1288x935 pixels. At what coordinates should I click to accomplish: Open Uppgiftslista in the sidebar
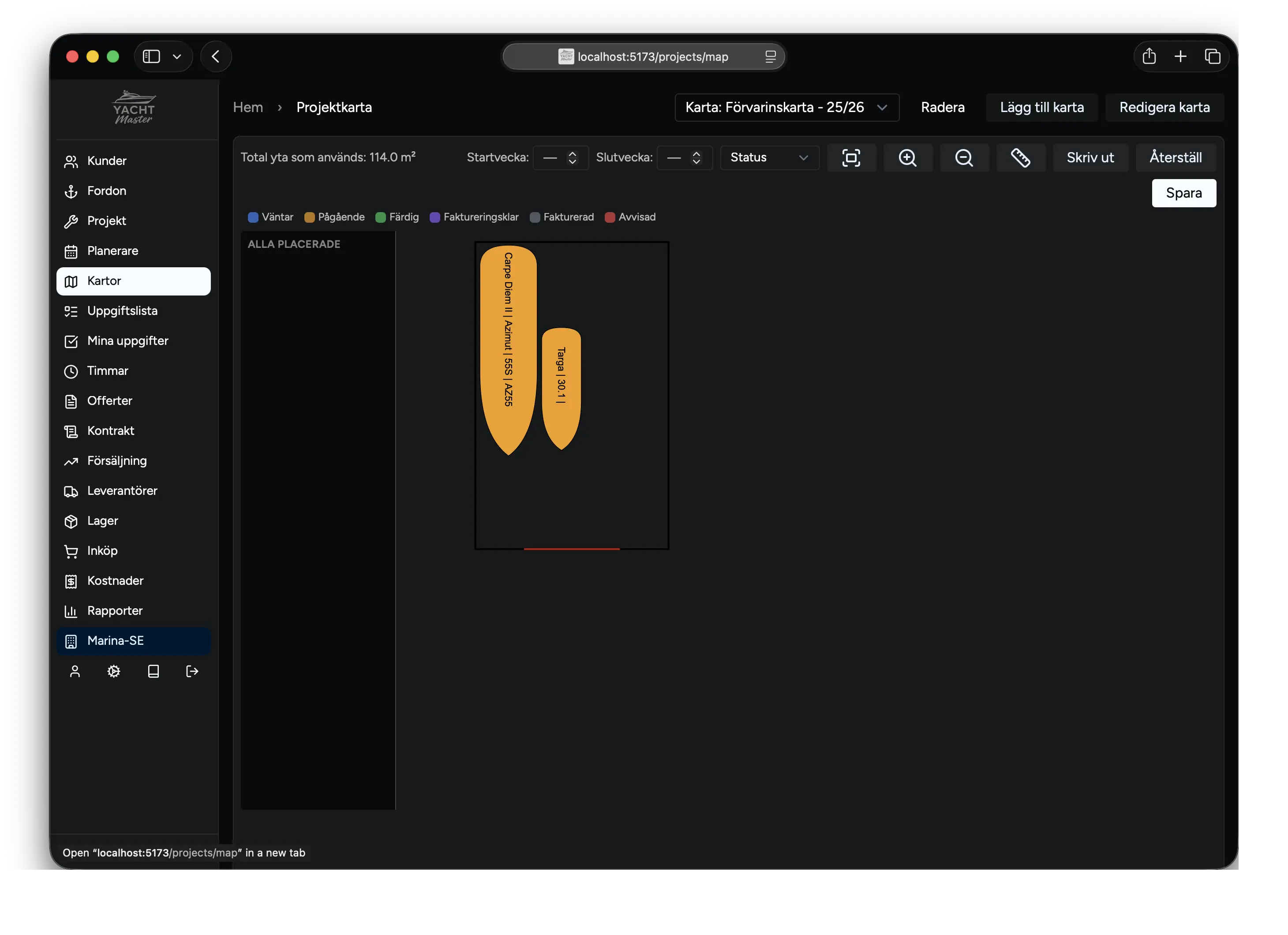pyautogui.click(x=134, y=312)
